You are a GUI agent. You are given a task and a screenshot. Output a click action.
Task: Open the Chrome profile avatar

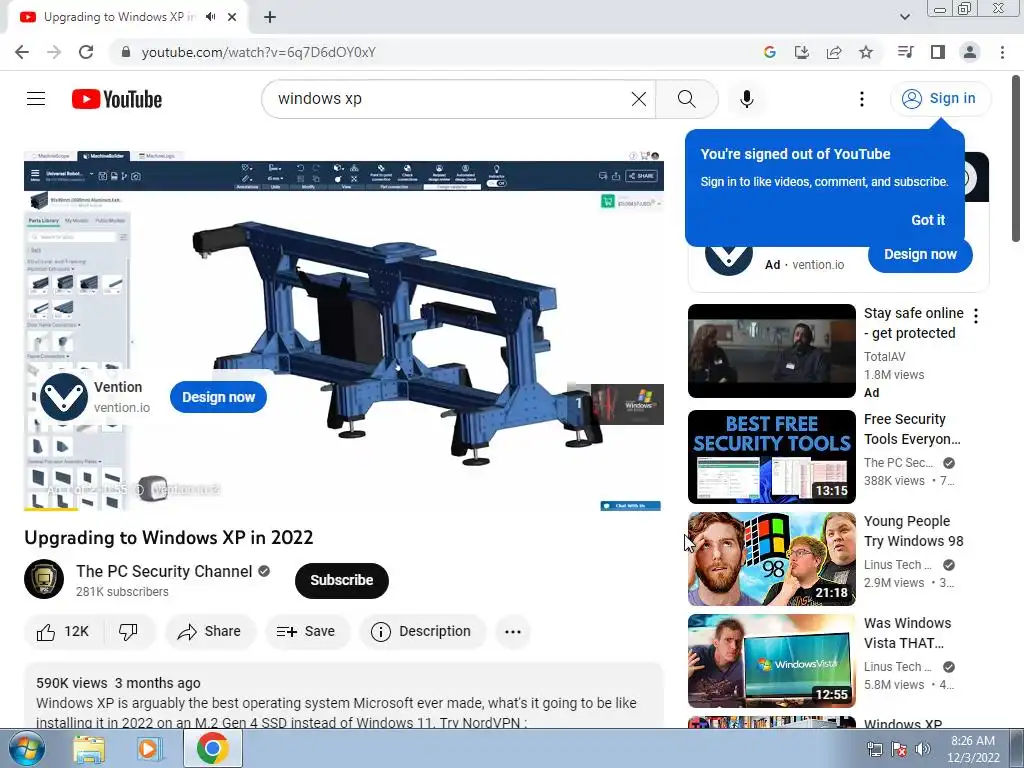970,52
